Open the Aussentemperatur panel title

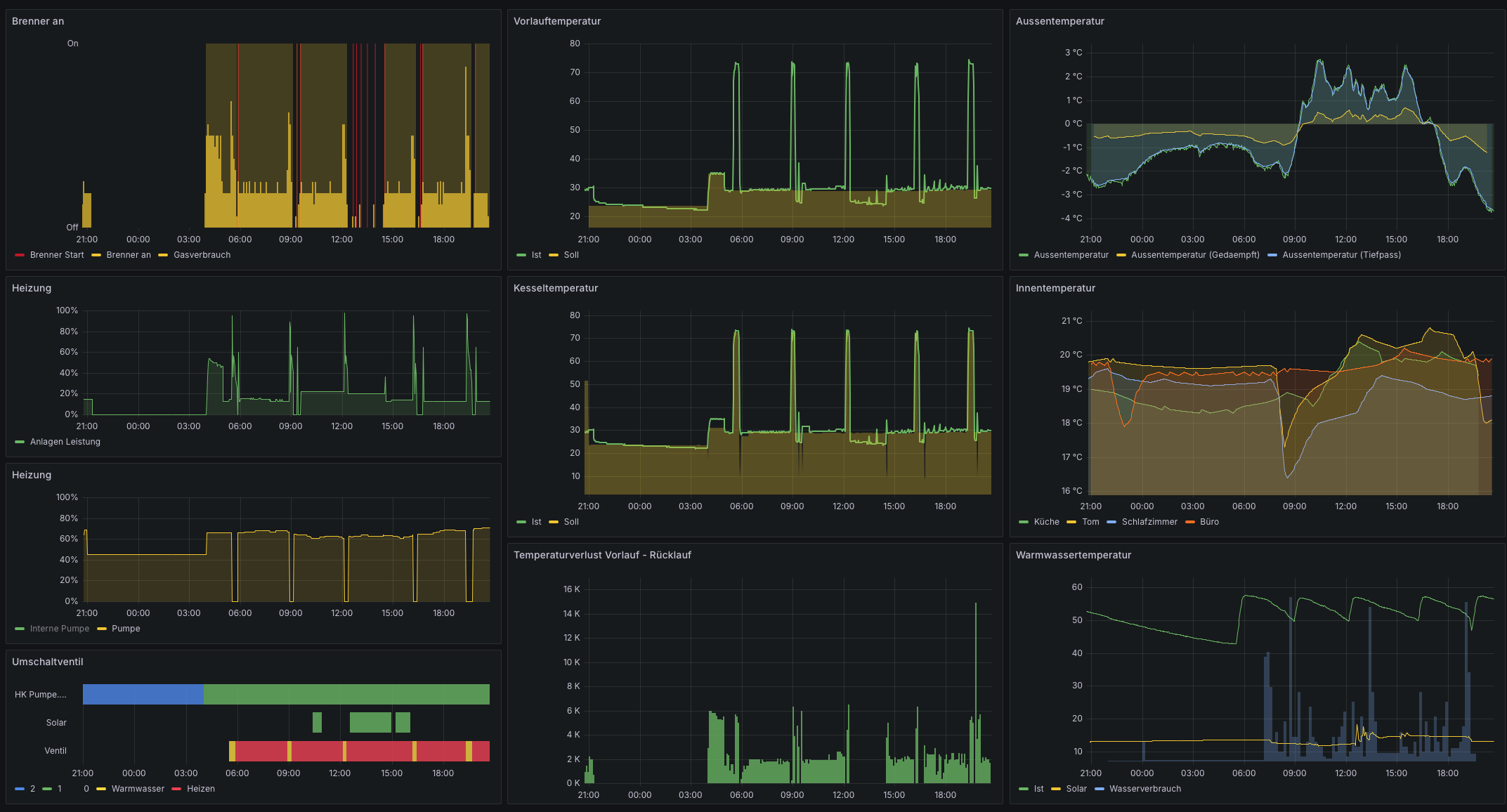1059,21
